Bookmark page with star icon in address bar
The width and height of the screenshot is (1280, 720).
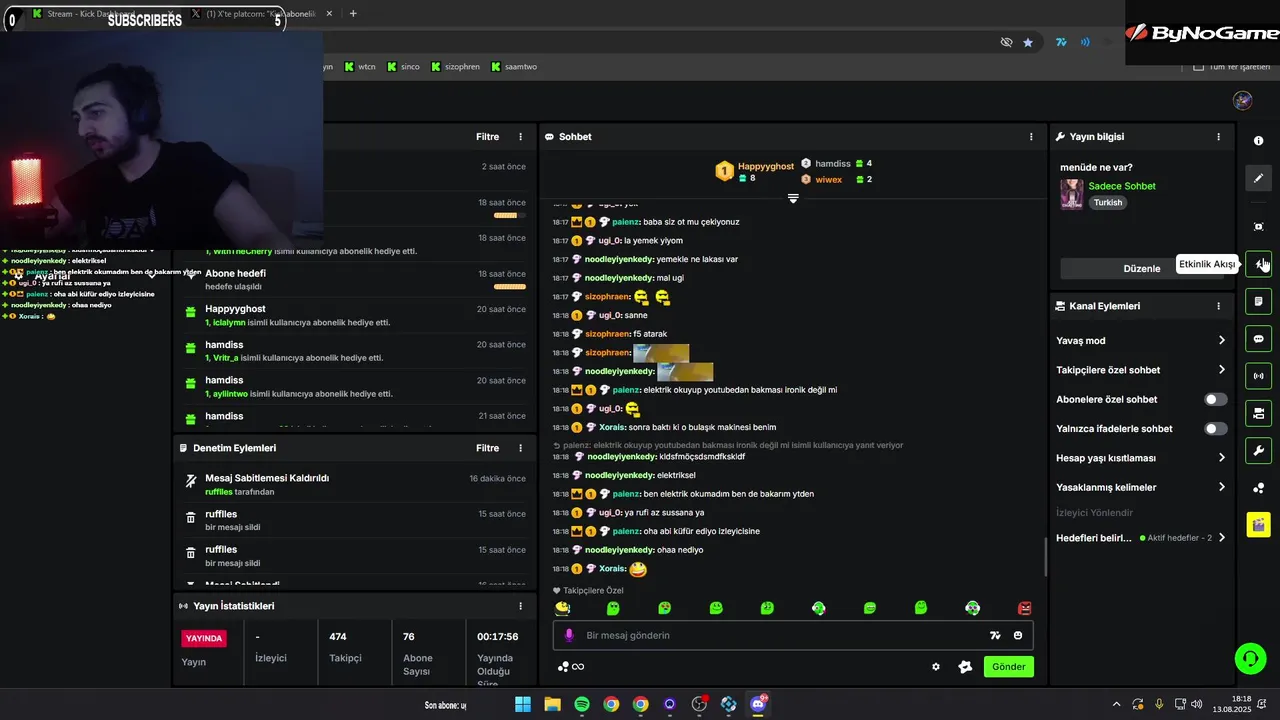point(1028,42)
